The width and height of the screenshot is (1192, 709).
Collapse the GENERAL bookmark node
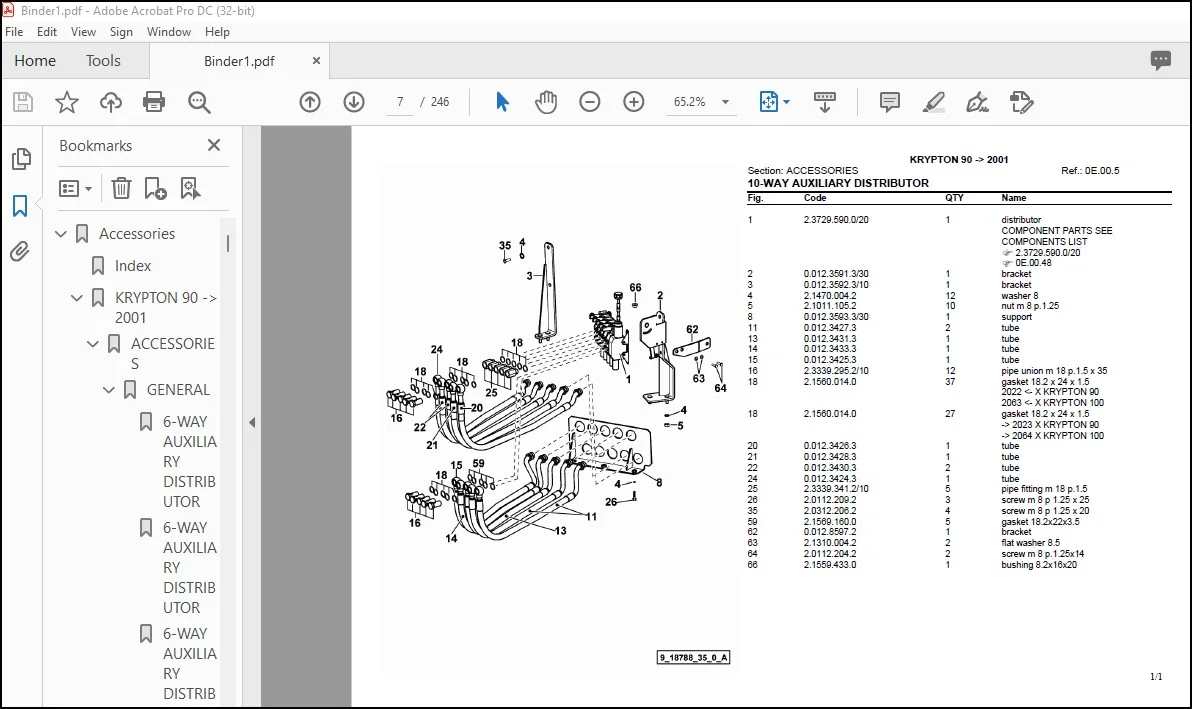point(109,390)
